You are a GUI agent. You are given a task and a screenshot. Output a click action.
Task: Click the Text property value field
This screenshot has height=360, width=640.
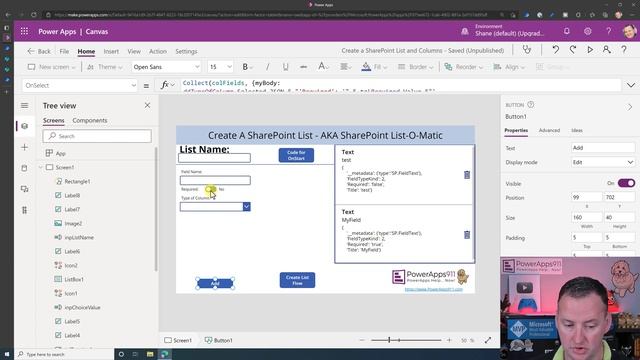click(603, 148)
